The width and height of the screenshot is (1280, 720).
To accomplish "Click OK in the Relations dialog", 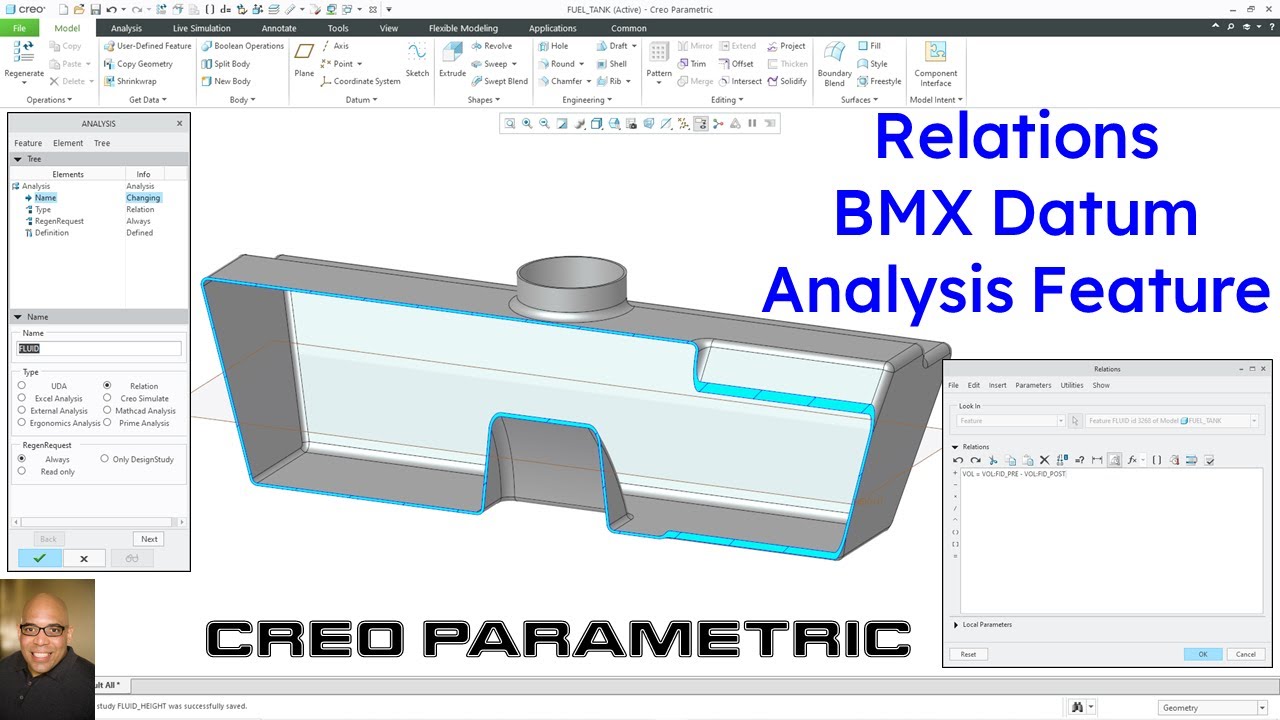I will tap(1203, 654).
